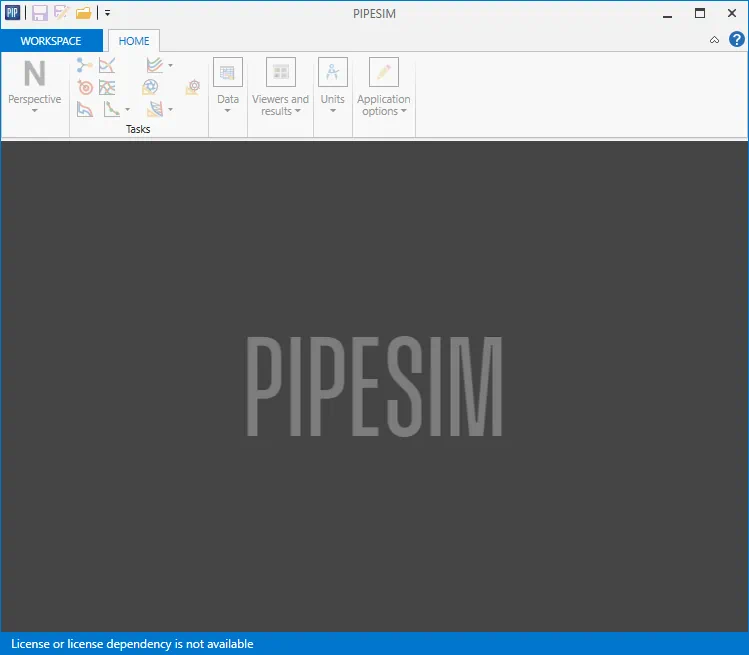Open arrow beside the stacked curves icon

point(171,65)
